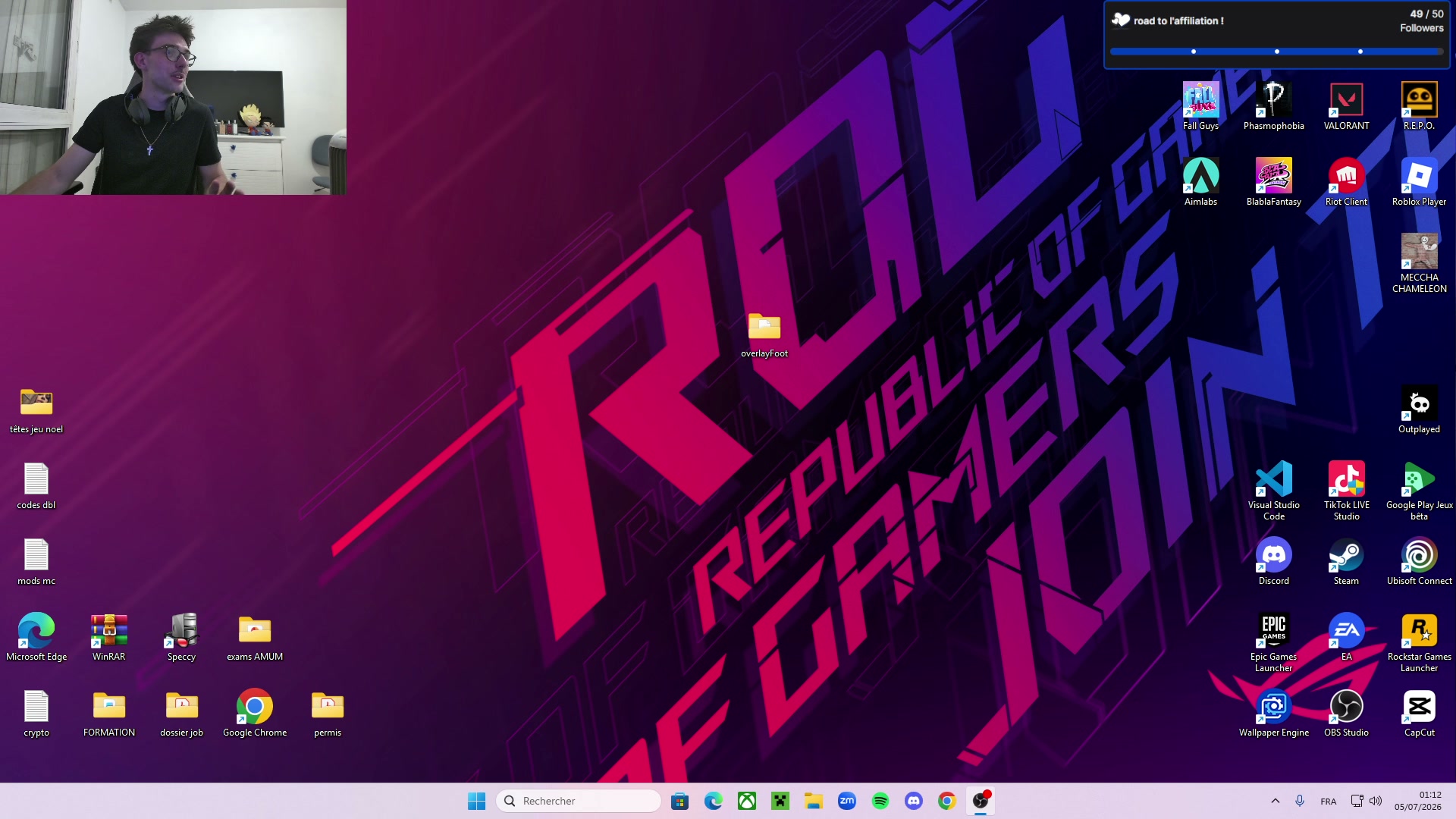This screenshot has height=819, width=1456.
Task: Click the microphone tray icon
Action: (1300, 801)
